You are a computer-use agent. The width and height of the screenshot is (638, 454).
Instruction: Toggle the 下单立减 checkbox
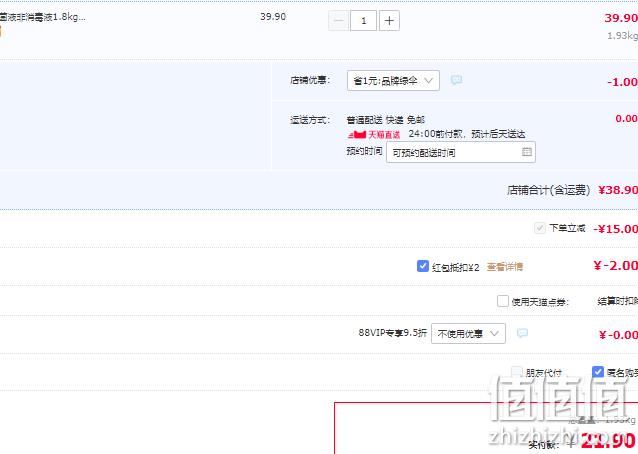[540, 228]
